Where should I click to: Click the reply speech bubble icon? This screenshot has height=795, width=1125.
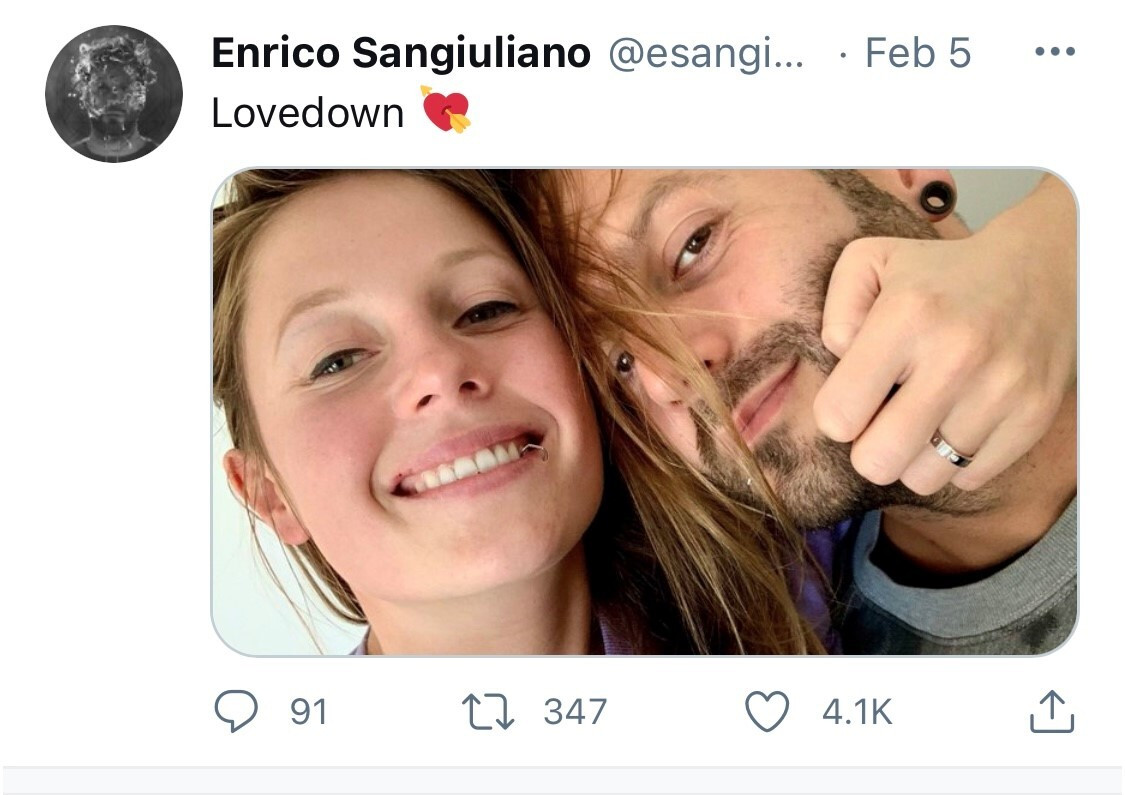point(237,712)
